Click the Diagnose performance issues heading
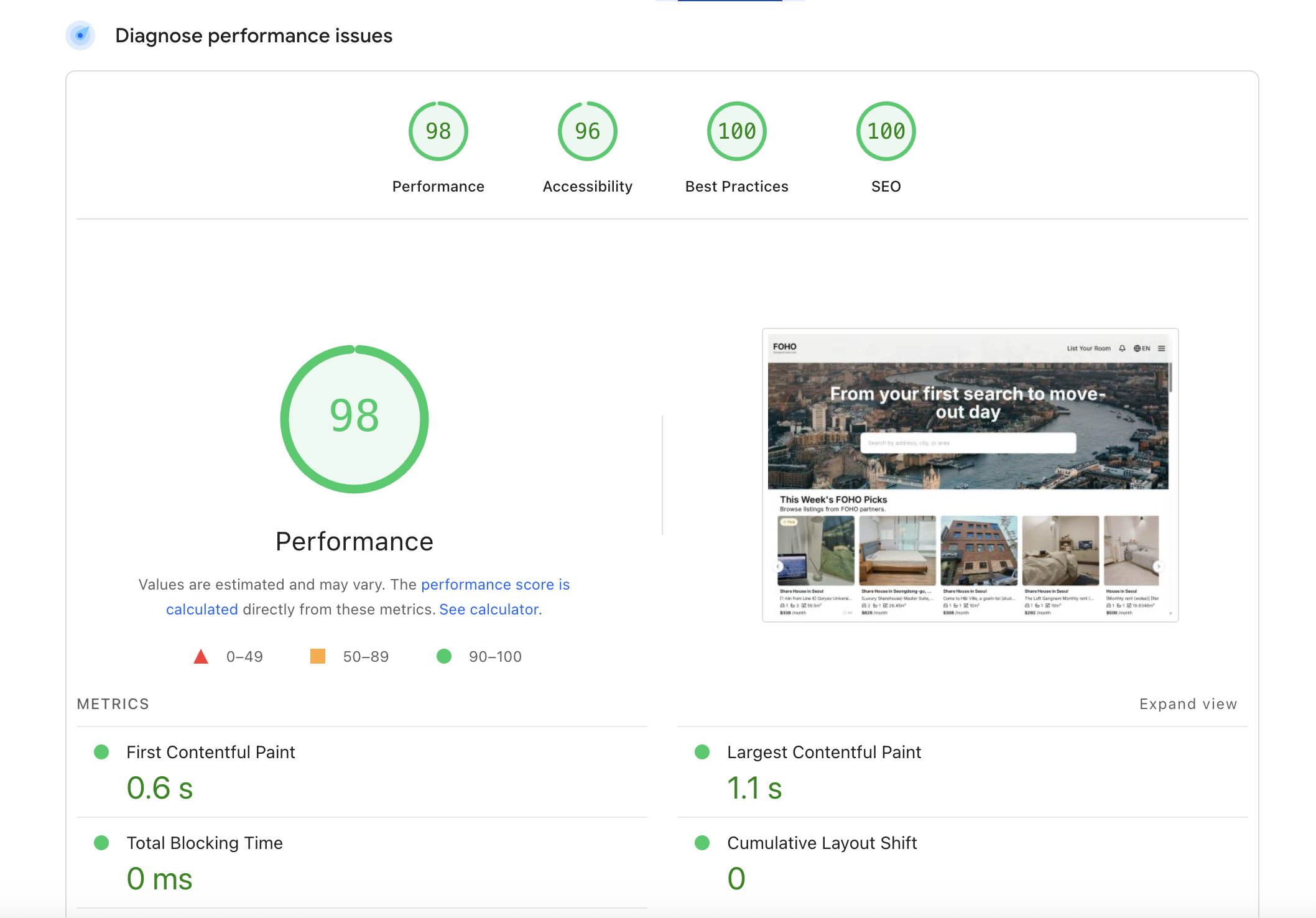1316x918 pixels. (254, 35)
